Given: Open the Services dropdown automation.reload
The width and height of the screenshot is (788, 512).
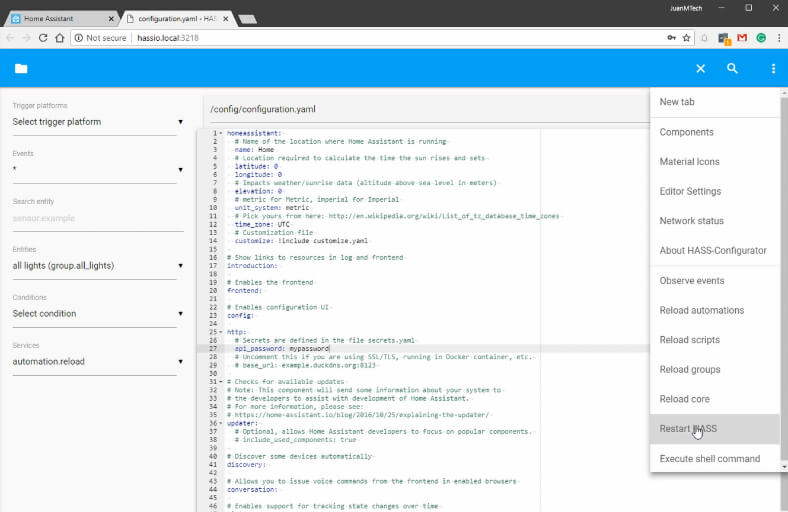Looking at the screenshot, I should 97,362.
